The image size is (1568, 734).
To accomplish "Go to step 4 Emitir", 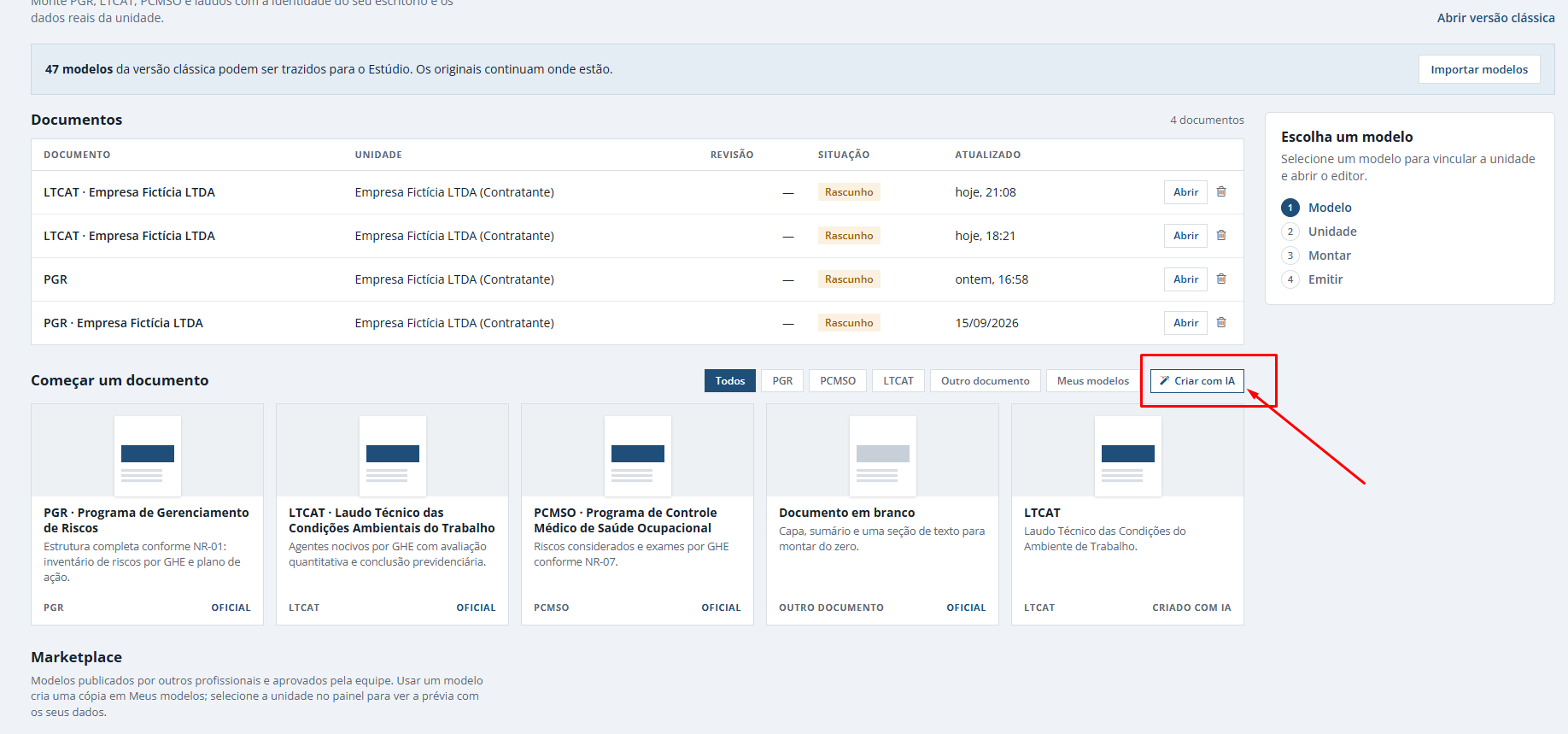I will click(1313, 279).
